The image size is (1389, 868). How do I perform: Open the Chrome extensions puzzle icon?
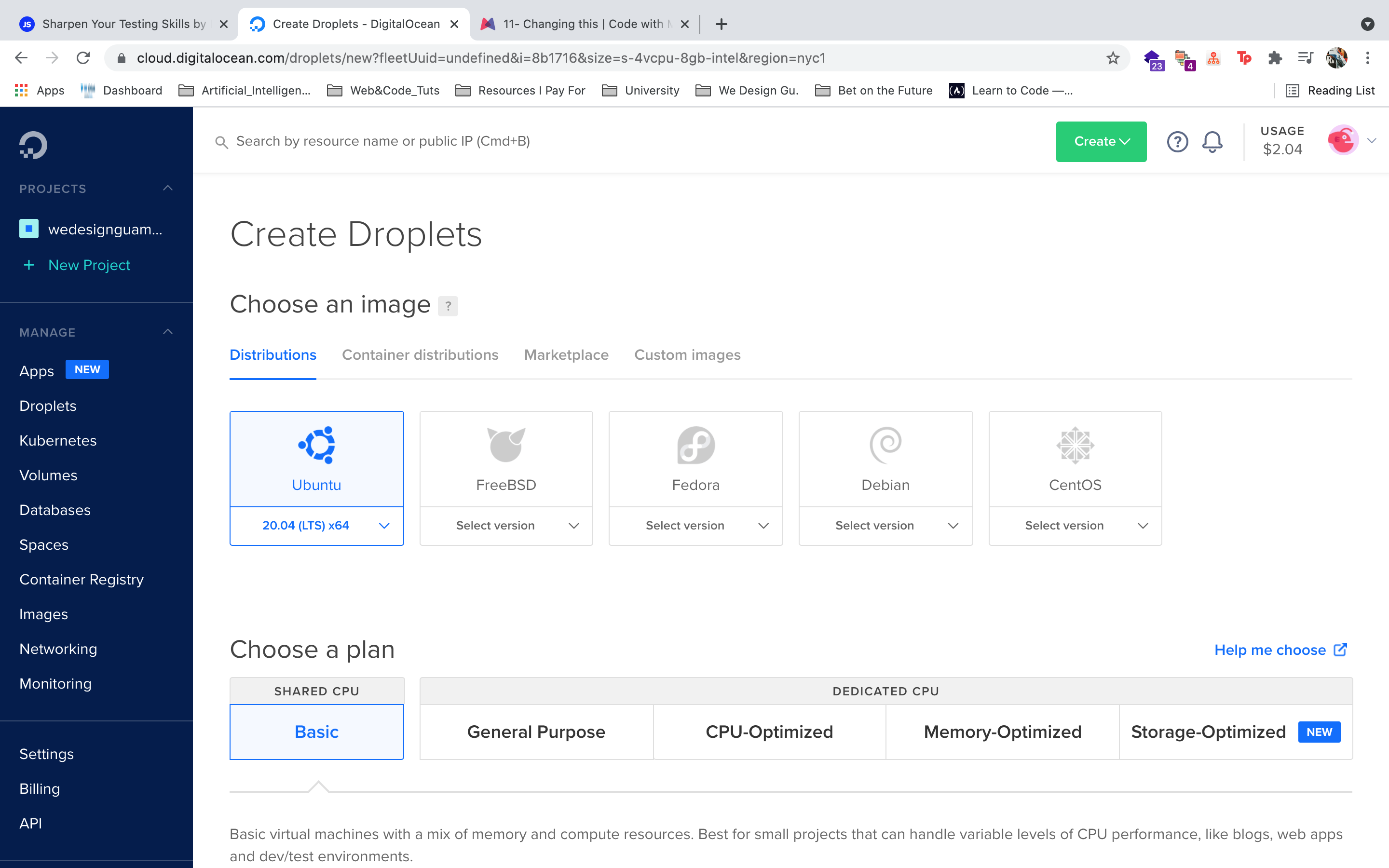click(1274, 58)
